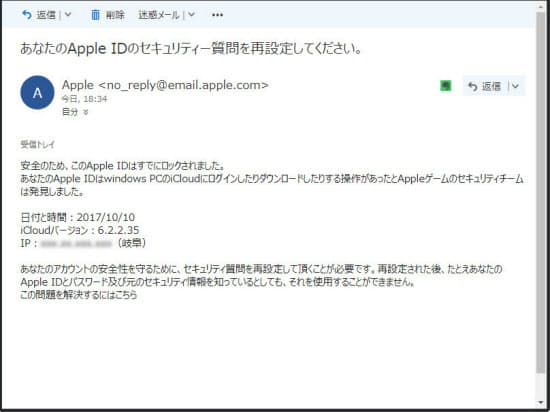The height and width of the screenshot is (412, 550).
Task: Click 返信 button in message header
Action: click(485, 86)
